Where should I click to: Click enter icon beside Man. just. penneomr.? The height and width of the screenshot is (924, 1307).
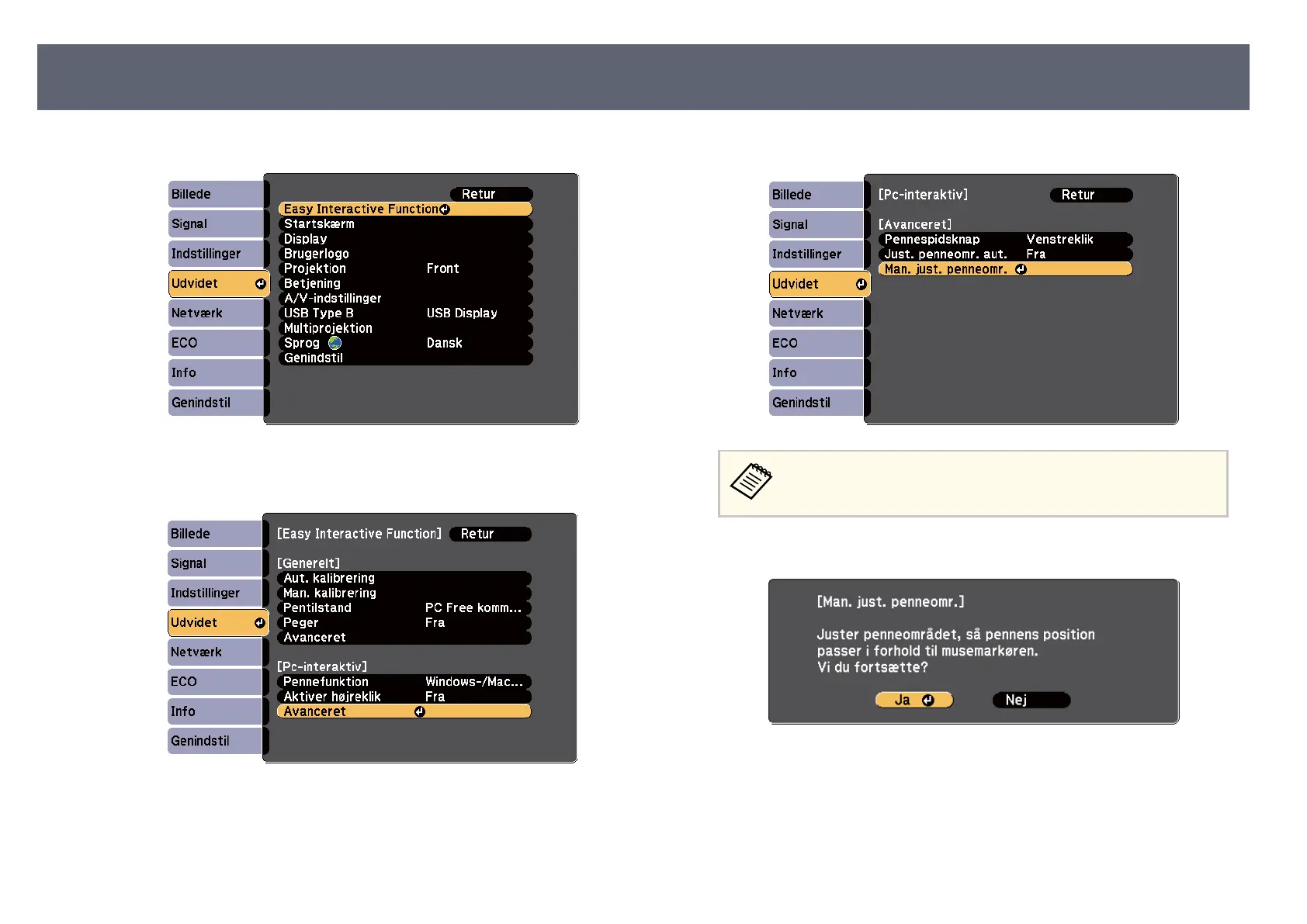click(x=1021, y=269)
